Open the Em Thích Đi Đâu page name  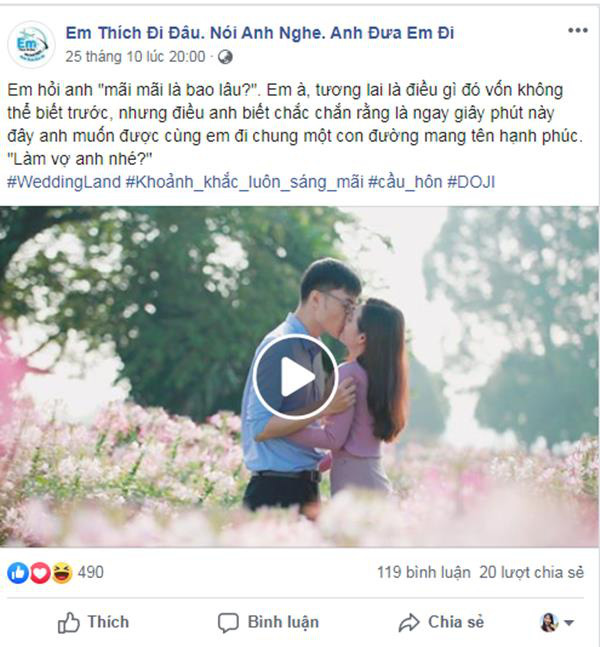click(x=260, y=33)
